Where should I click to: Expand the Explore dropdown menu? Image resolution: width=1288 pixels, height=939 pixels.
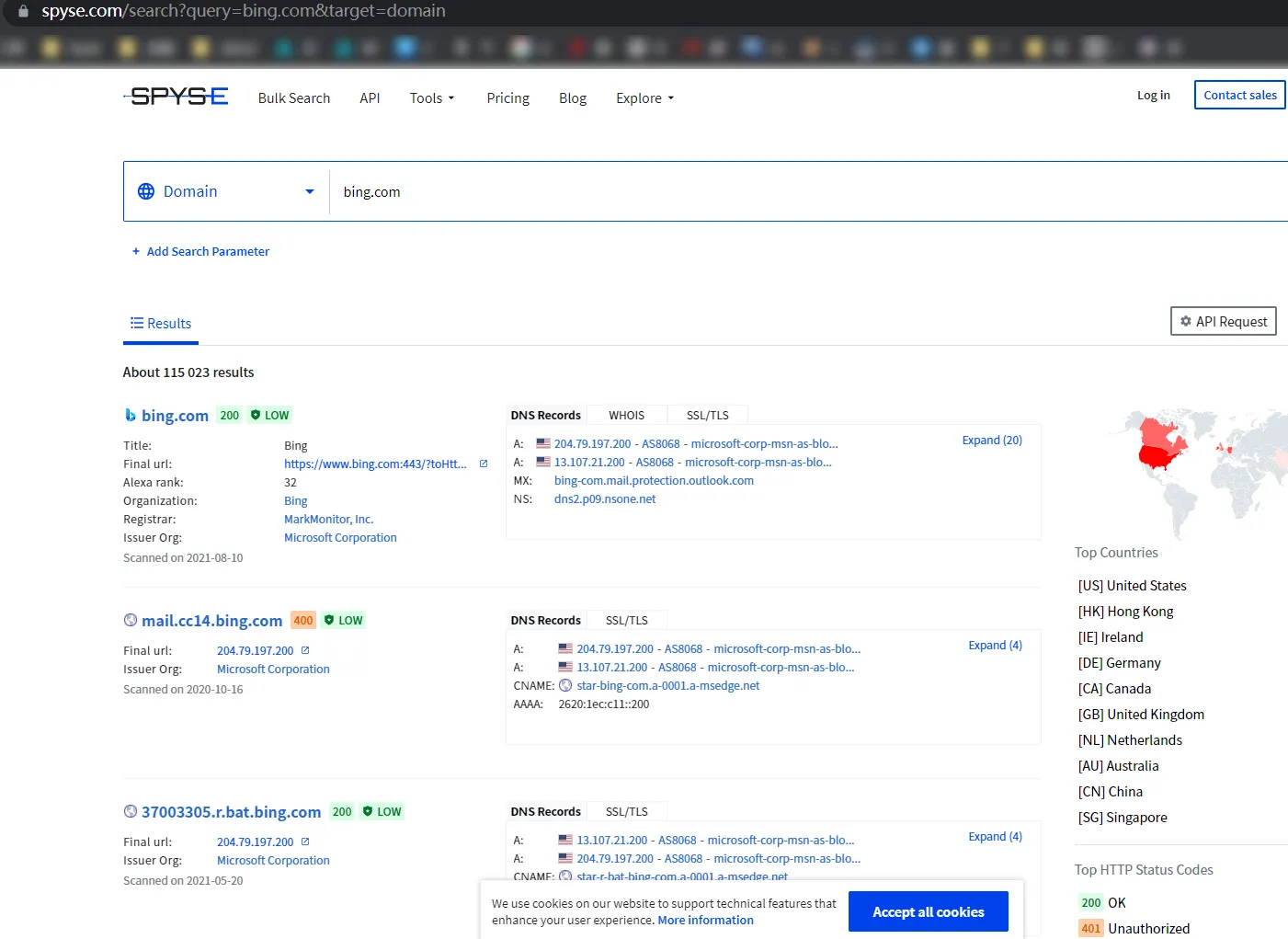click(644, 97)
